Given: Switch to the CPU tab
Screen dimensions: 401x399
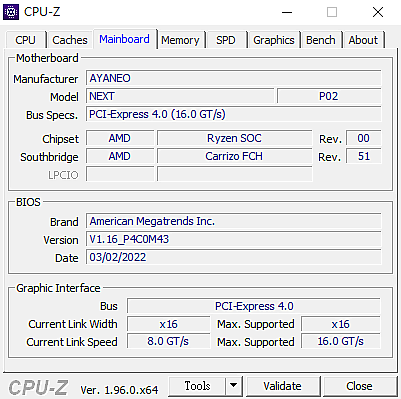Looking at the screenshot, I should [25, 40].
